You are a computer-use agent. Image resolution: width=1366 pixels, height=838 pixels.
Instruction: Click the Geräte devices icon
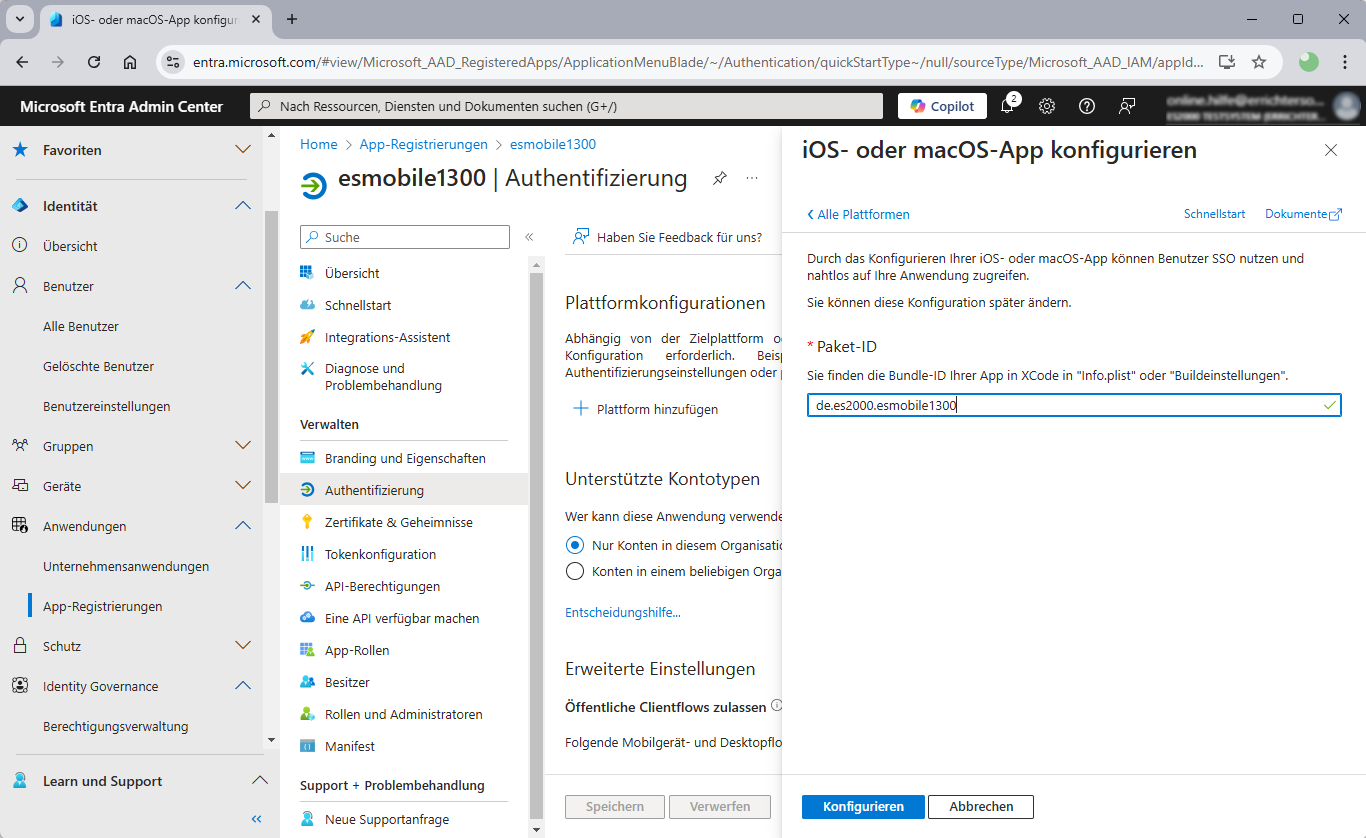click(x=20, y=486)
